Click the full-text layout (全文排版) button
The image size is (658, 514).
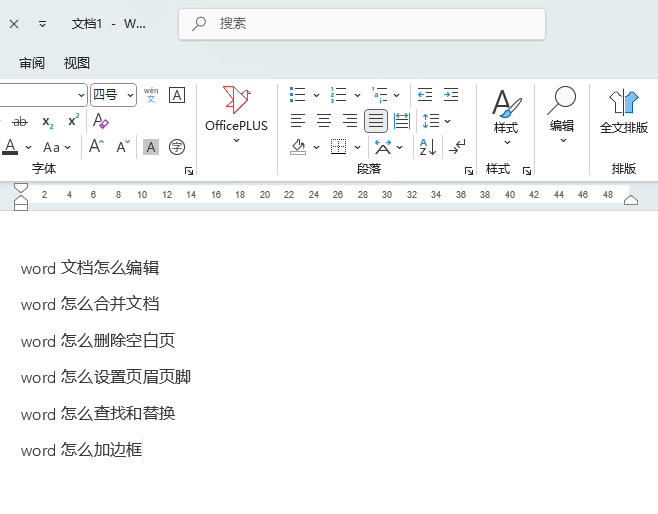tap(624, 112)
